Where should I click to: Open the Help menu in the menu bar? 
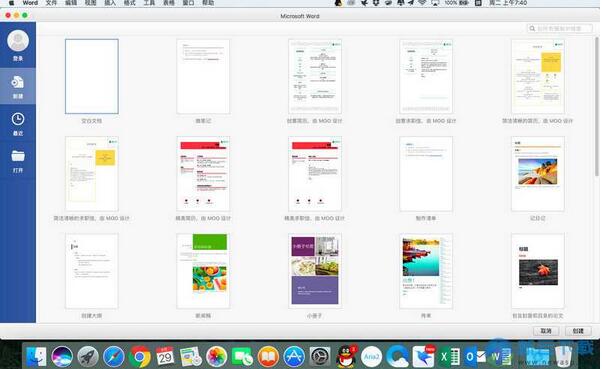pos(208,3)
